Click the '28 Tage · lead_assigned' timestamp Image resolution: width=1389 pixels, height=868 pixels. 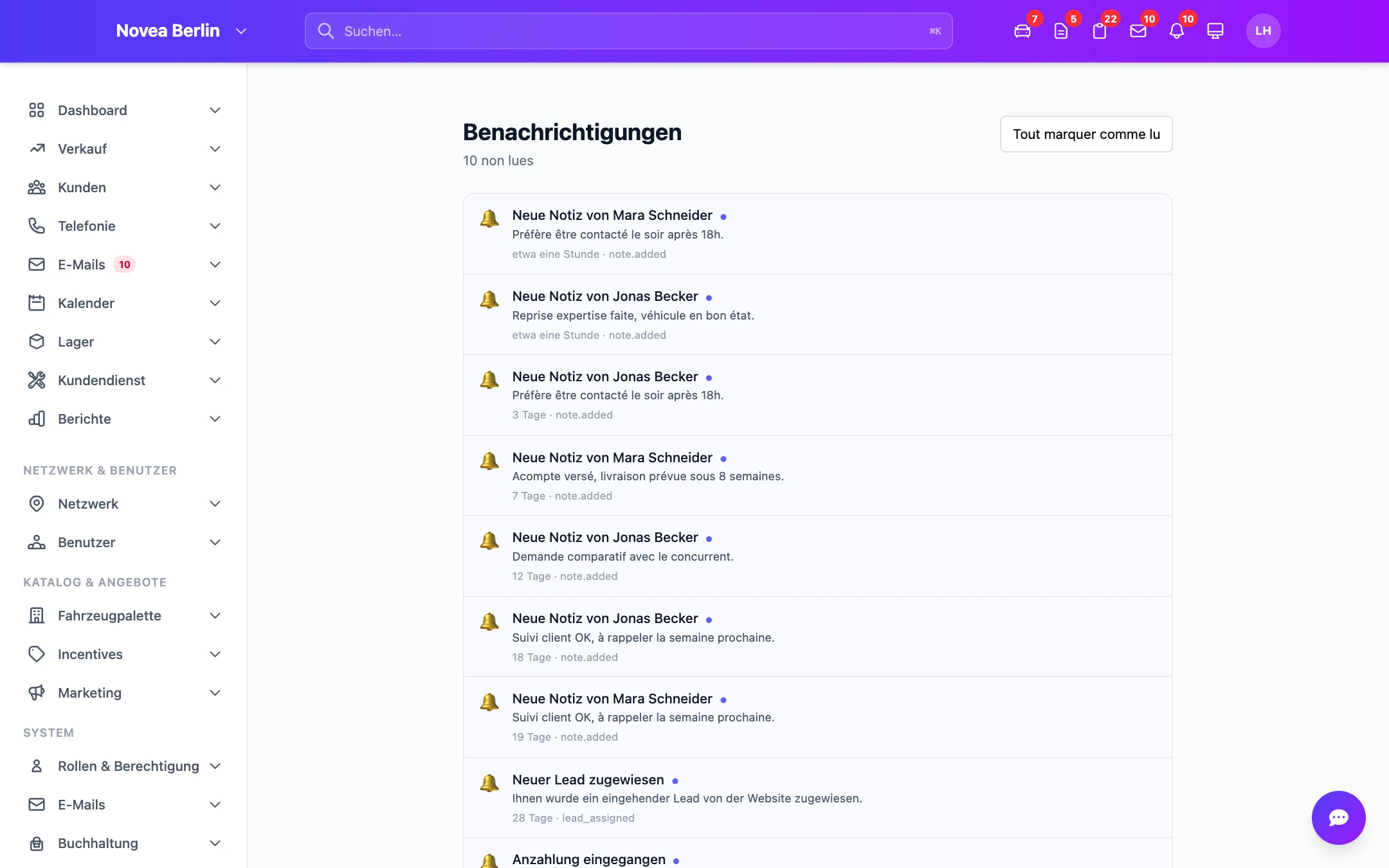574,818
